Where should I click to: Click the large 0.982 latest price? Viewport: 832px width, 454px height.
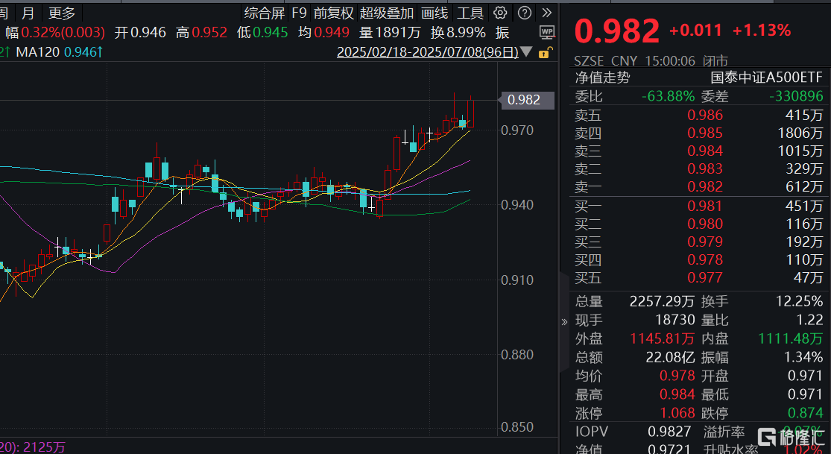click(x=617, y=31)
